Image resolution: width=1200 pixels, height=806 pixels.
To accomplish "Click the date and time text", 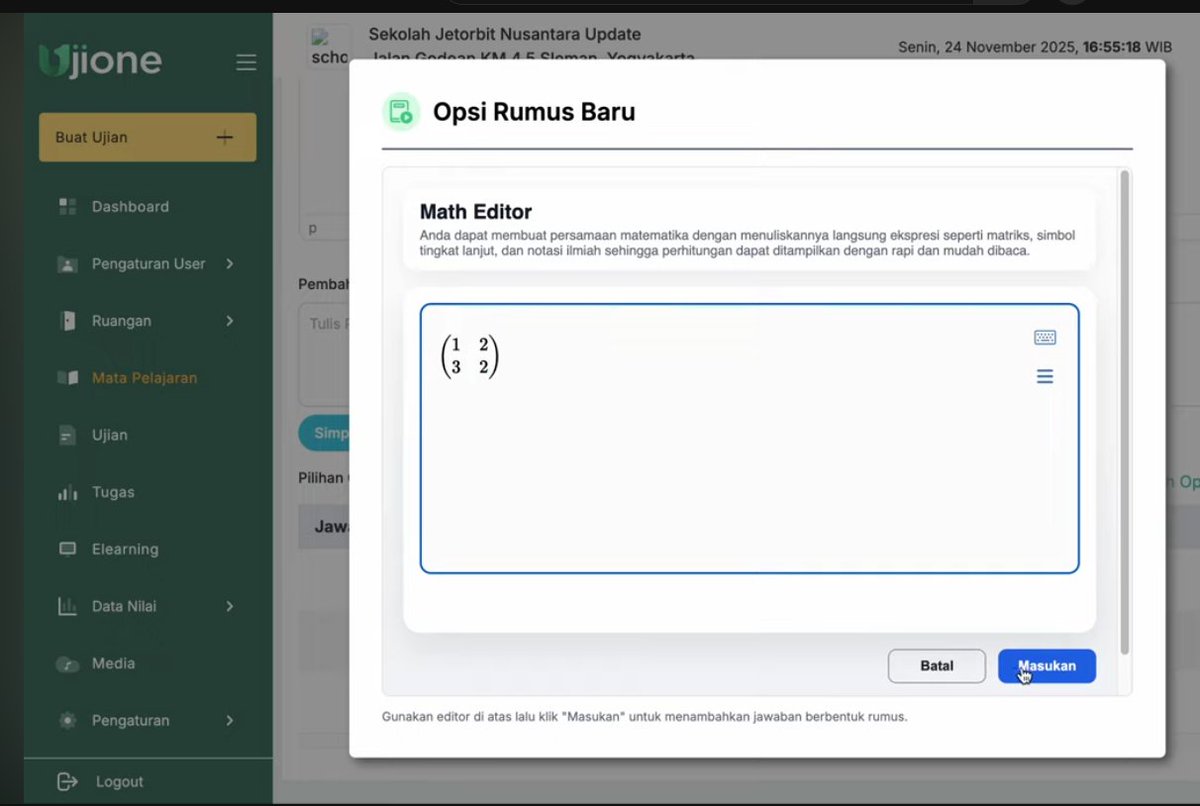I will coord(1035,47).
